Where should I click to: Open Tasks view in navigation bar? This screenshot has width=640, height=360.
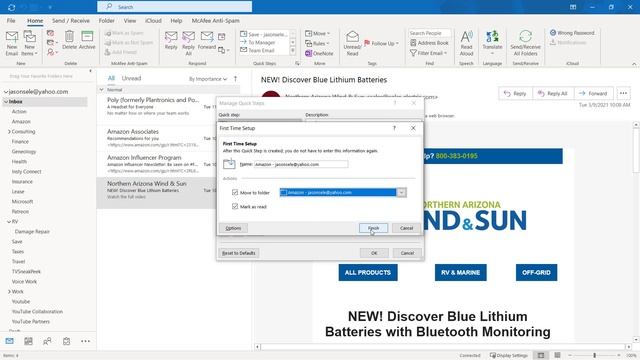pyautogui.click(x=66, y=341)
